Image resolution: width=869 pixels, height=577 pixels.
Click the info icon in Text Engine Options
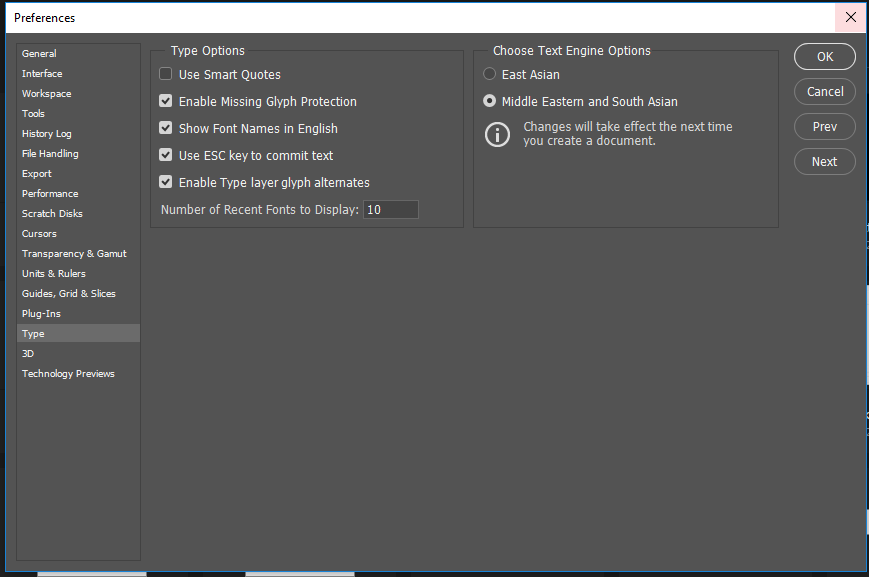(x=497, y=134)
